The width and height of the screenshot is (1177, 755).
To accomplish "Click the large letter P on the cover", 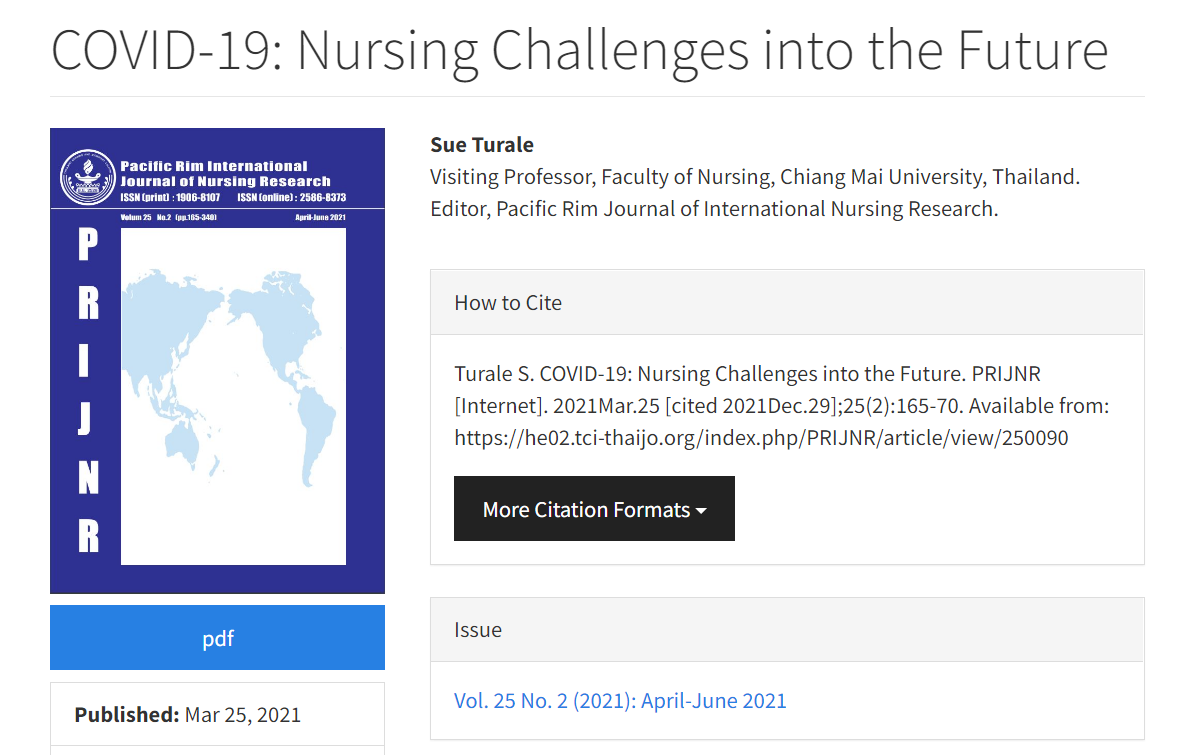I will tap(88, 244).
